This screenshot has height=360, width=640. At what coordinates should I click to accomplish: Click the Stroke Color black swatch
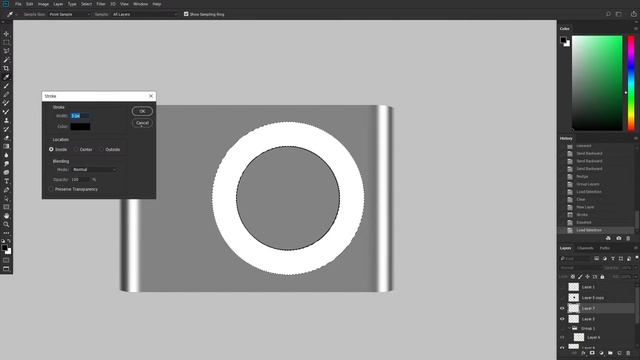coord(80,127)
